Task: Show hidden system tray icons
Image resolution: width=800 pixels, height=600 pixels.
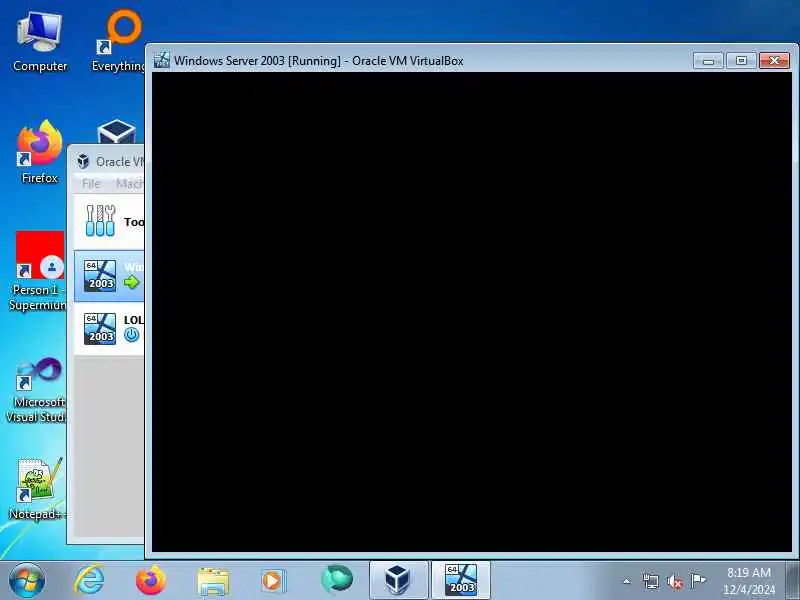Action: point(627,581)
